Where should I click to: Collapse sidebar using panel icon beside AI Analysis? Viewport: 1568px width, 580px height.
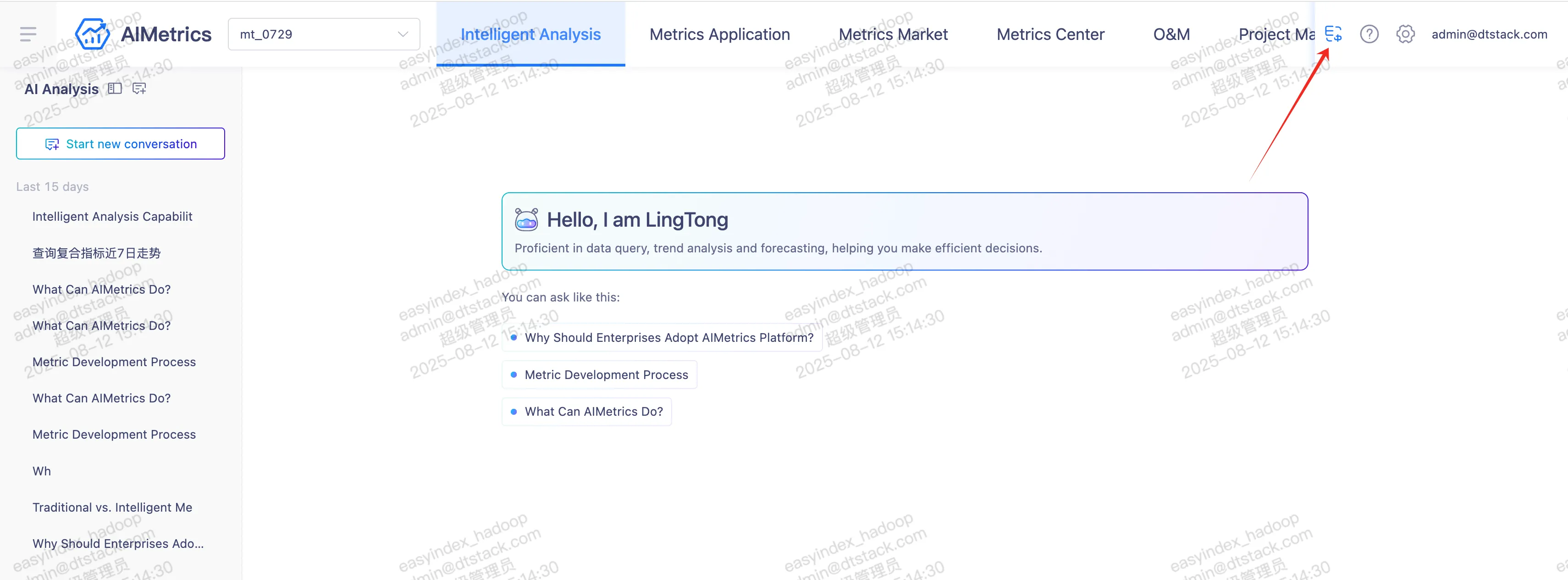115,89
